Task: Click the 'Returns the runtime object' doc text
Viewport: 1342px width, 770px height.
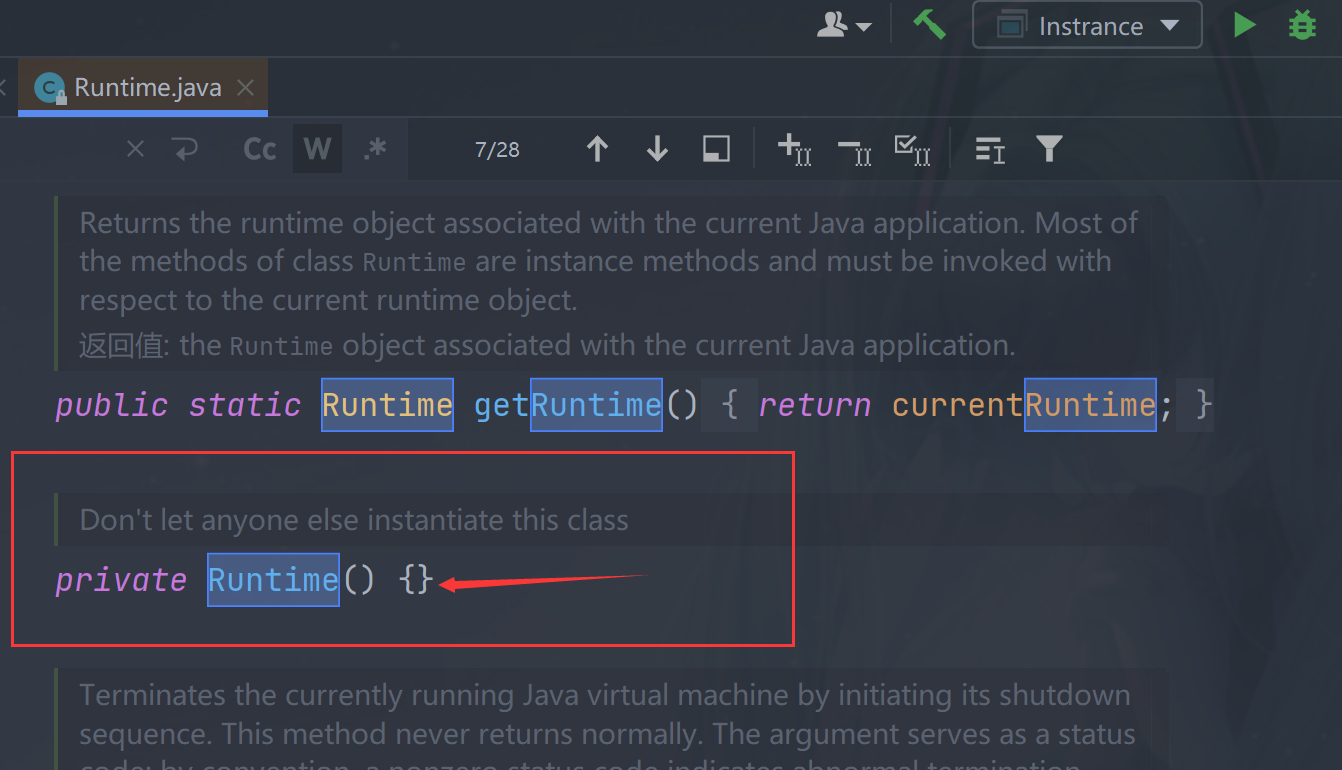Action: [x=608, y=260]
